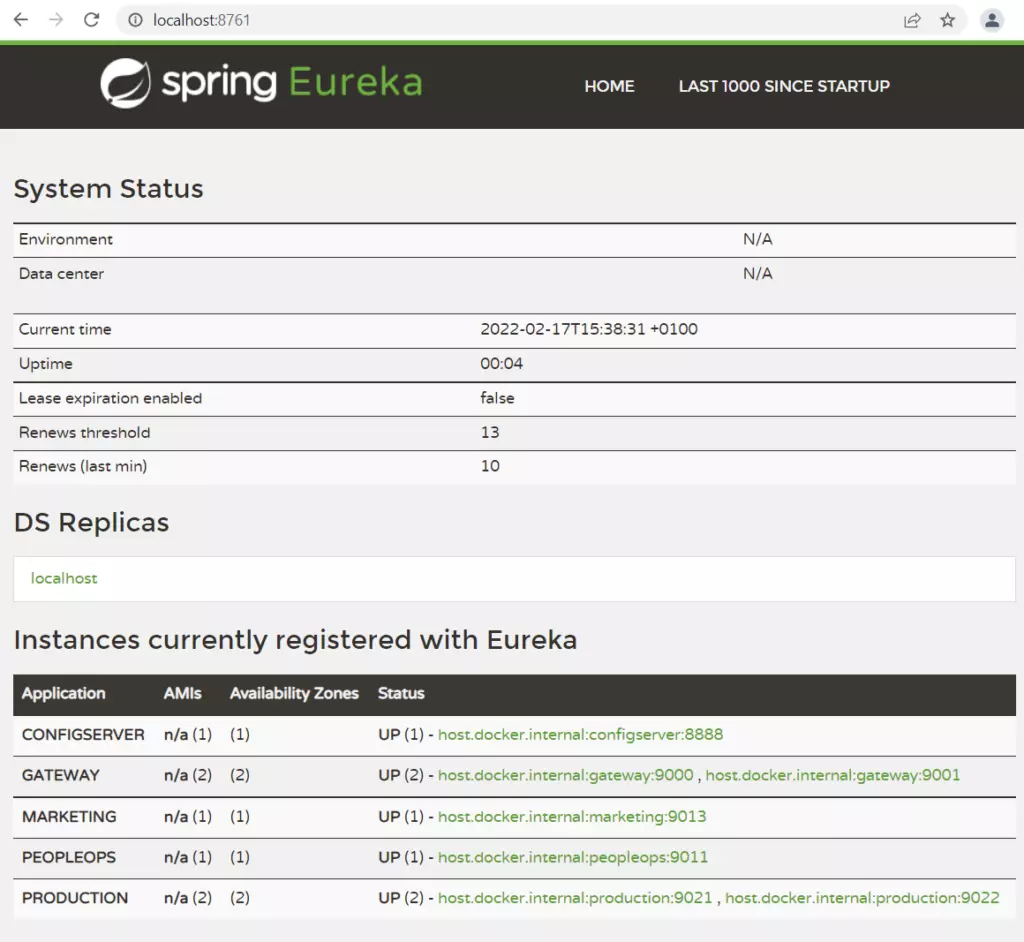1024x942 pixels.
Task: Open the browser profile avatar
Action: [991, 20]
